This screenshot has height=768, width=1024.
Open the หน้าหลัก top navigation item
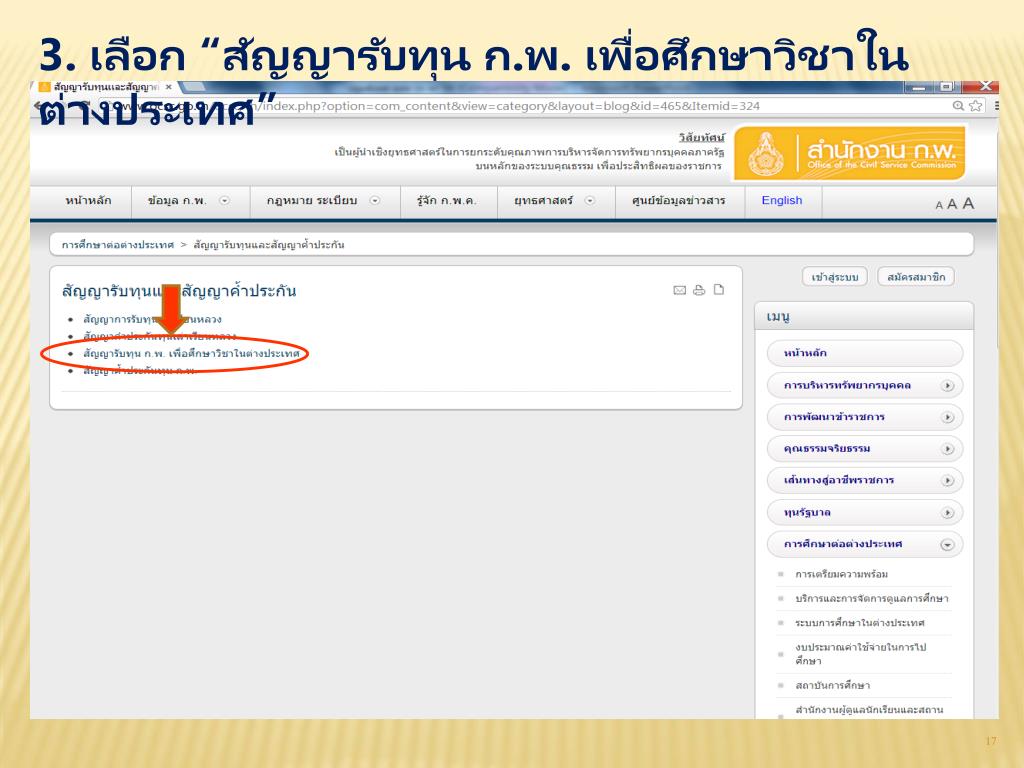click(x=88, y=200)
